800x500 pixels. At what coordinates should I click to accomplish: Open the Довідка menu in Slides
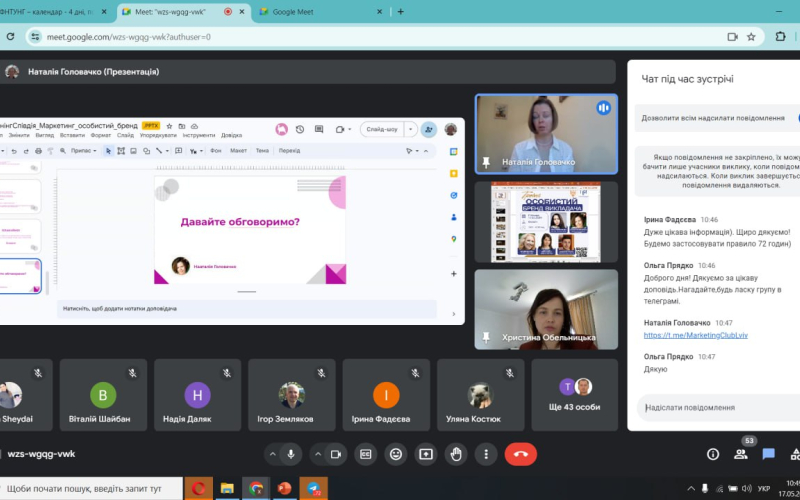click(x=232, y=136)
